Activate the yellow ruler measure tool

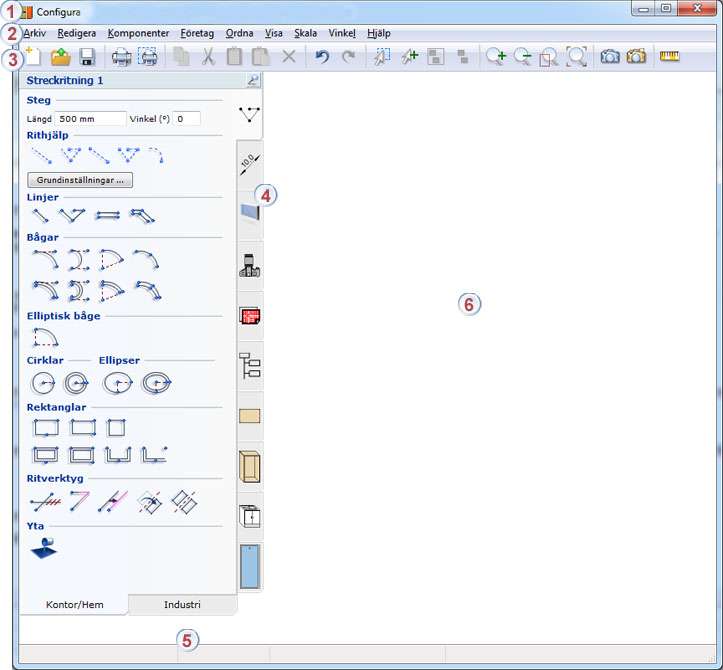670,56
